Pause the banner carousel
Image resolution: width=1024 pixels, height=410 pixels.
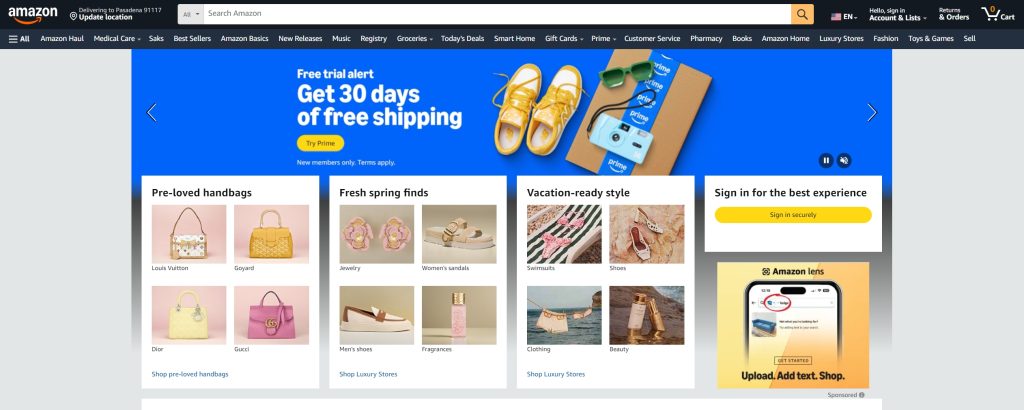pyautogui.click(x=826, y=161)
